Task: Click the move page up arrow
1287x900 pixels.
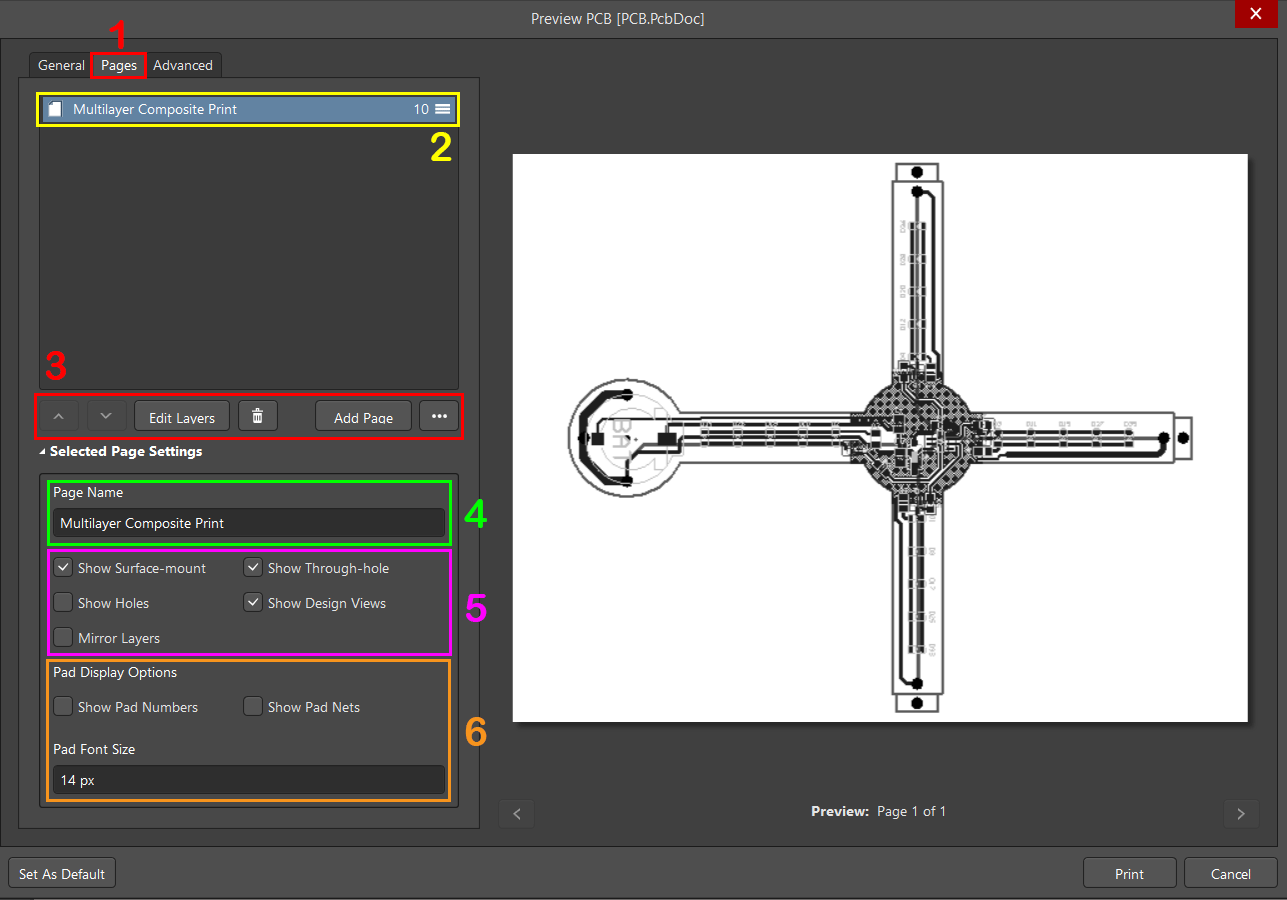Action: [x=59, y=416]
